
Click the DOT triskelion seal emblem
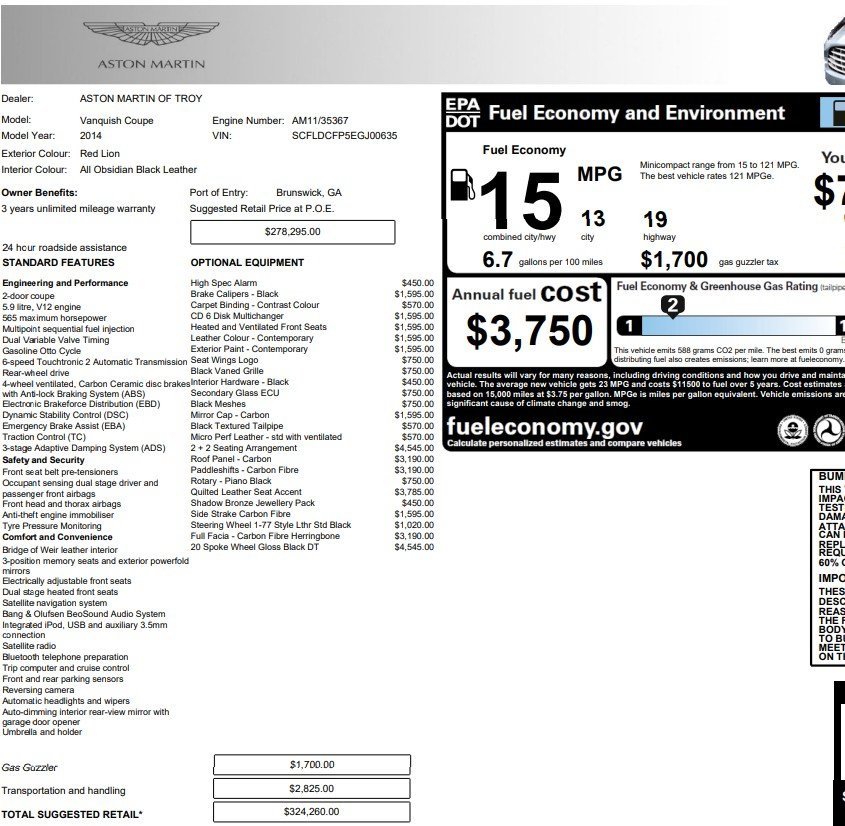click(829, 431)
